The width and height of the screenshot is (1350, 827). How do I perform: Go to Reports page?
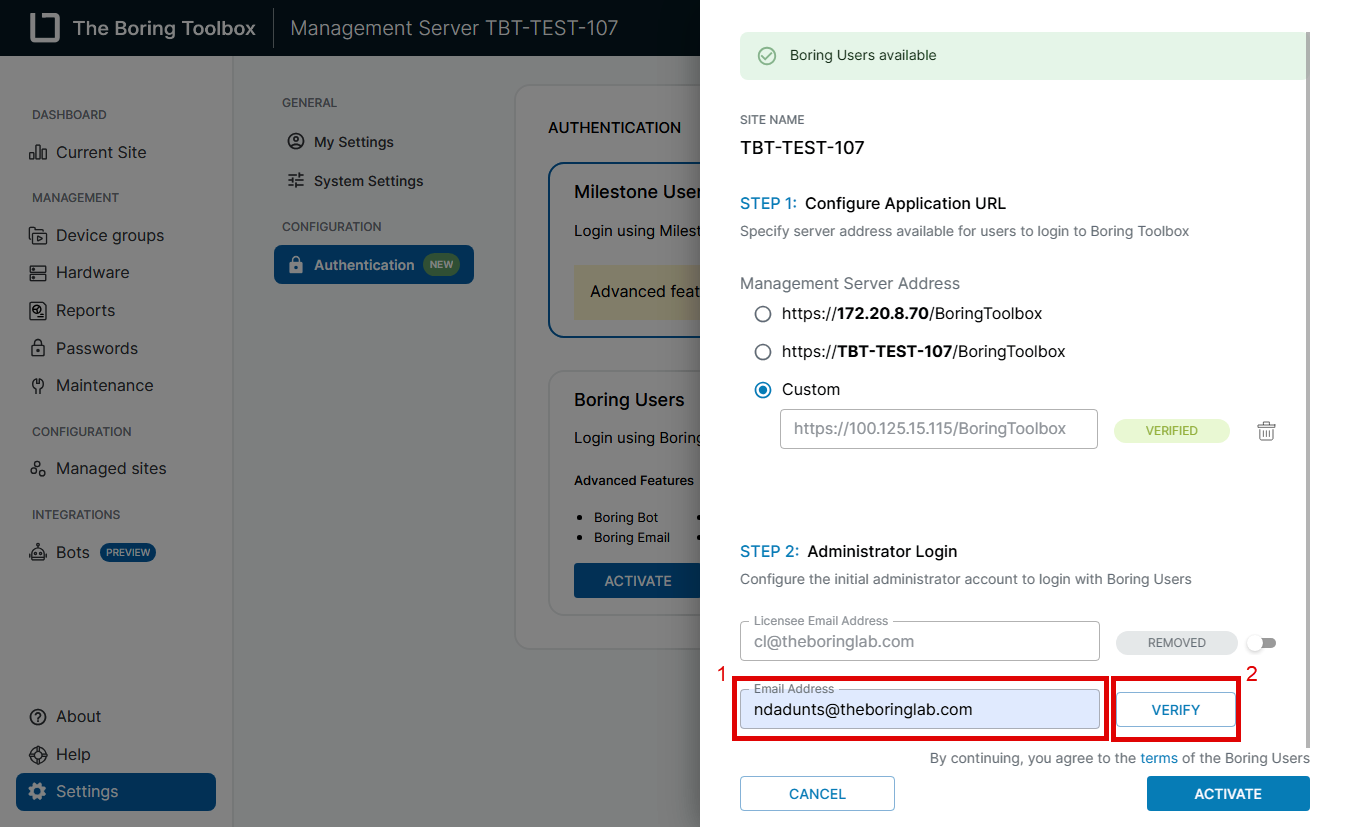tap(85, 310)
